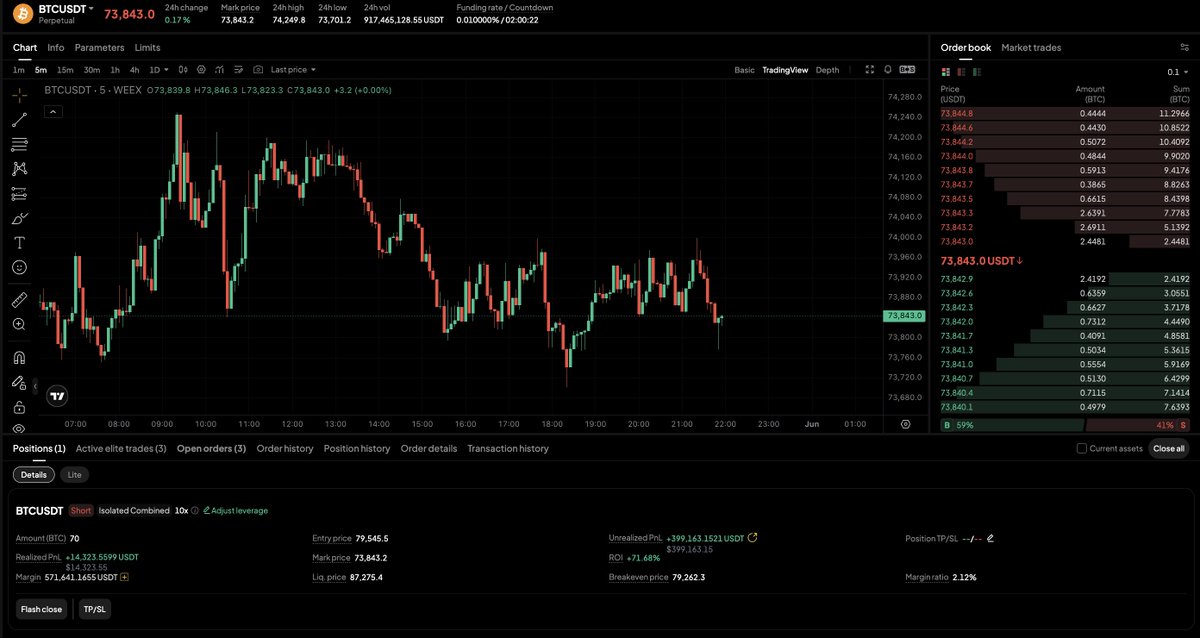Open the forecasting and measurement tools

tap(19, 193)
